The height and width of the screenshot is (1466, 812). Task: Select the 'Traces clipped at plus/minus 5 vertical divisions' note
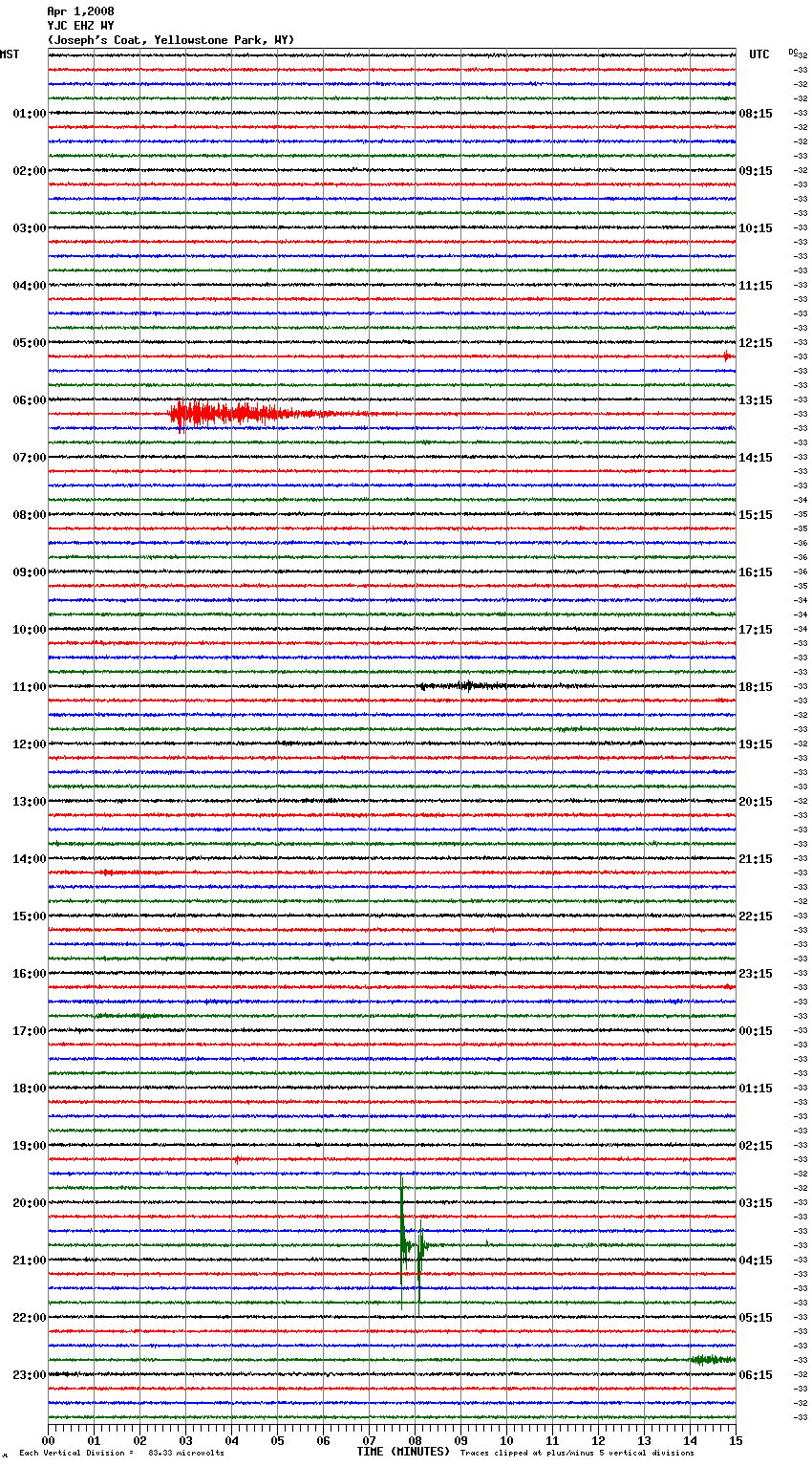point(577,1453)
